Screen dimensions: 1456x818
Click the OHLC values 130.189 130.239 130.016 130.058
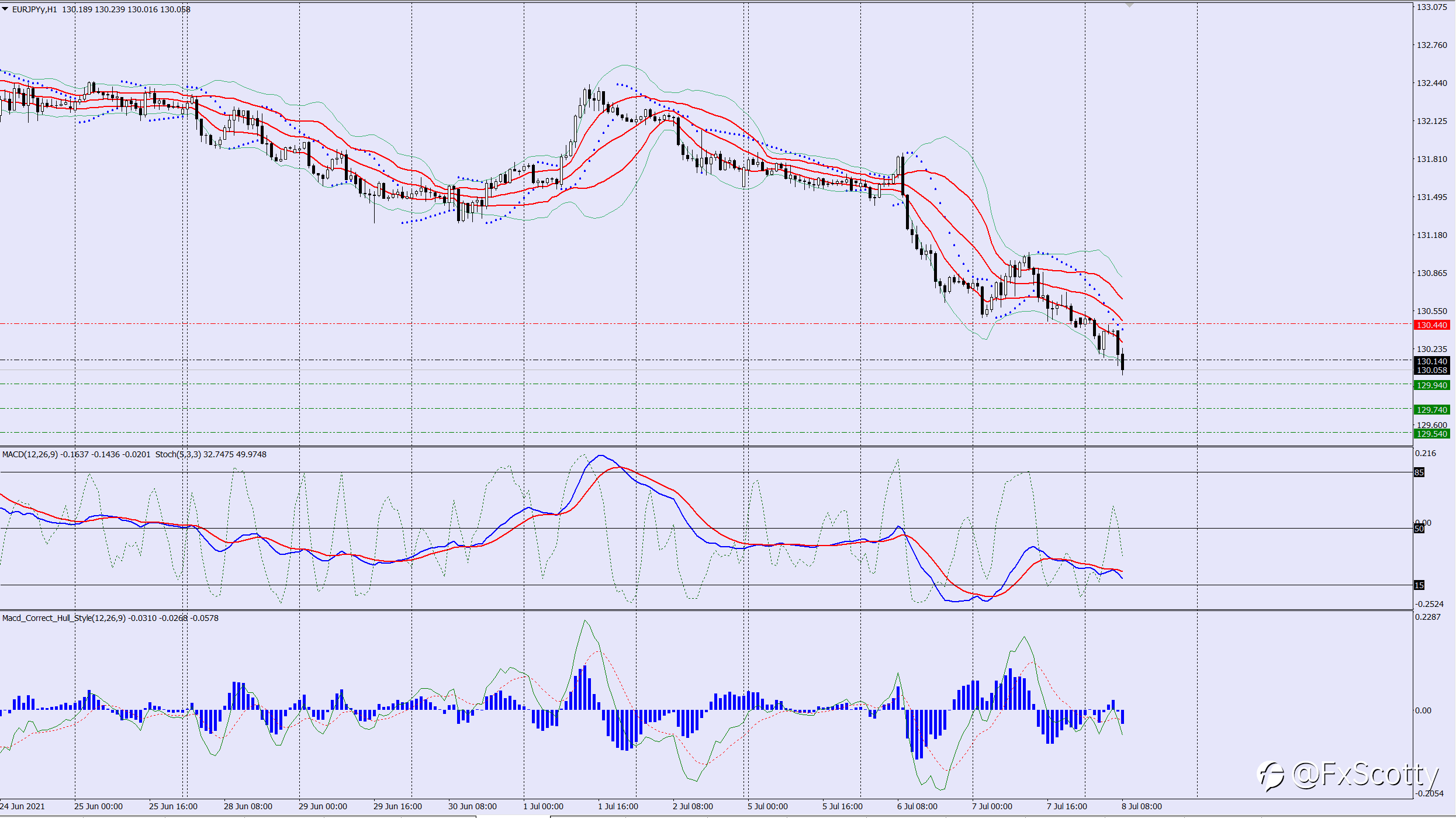126,9
